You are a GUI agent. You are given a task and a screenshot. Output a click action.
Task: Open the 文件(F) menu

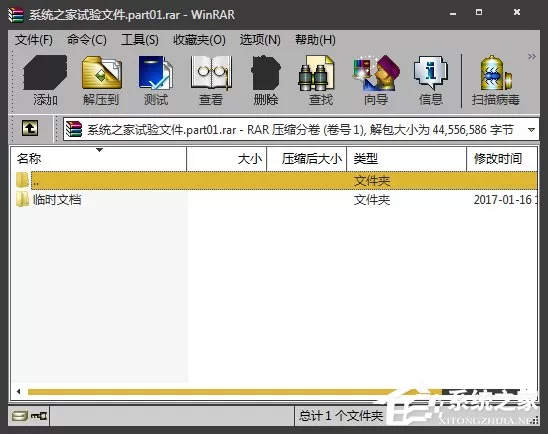pos(34,40)
